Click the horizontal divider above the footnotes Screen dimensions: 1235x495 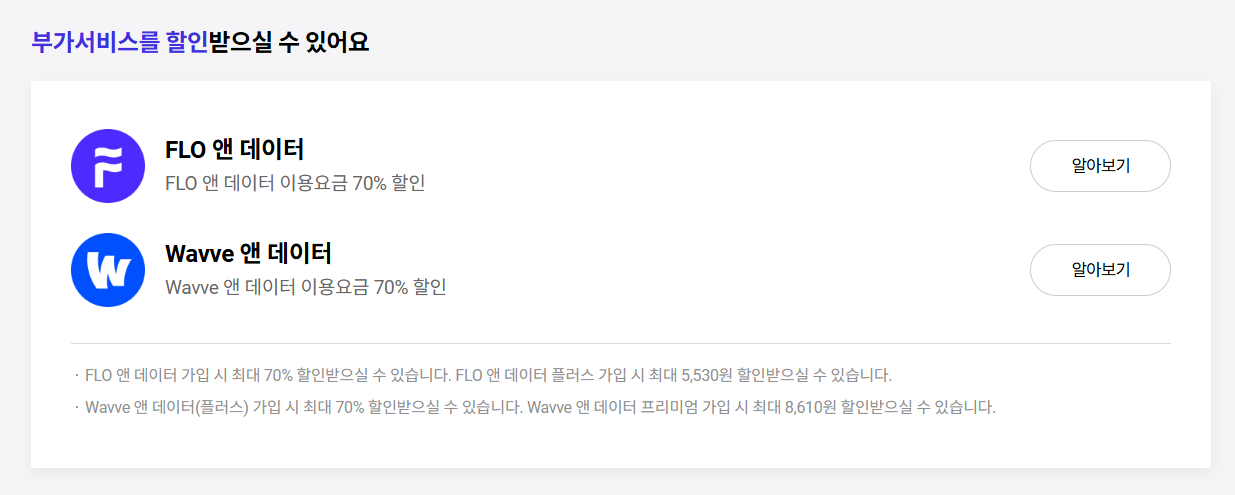(x=620, y=343)
